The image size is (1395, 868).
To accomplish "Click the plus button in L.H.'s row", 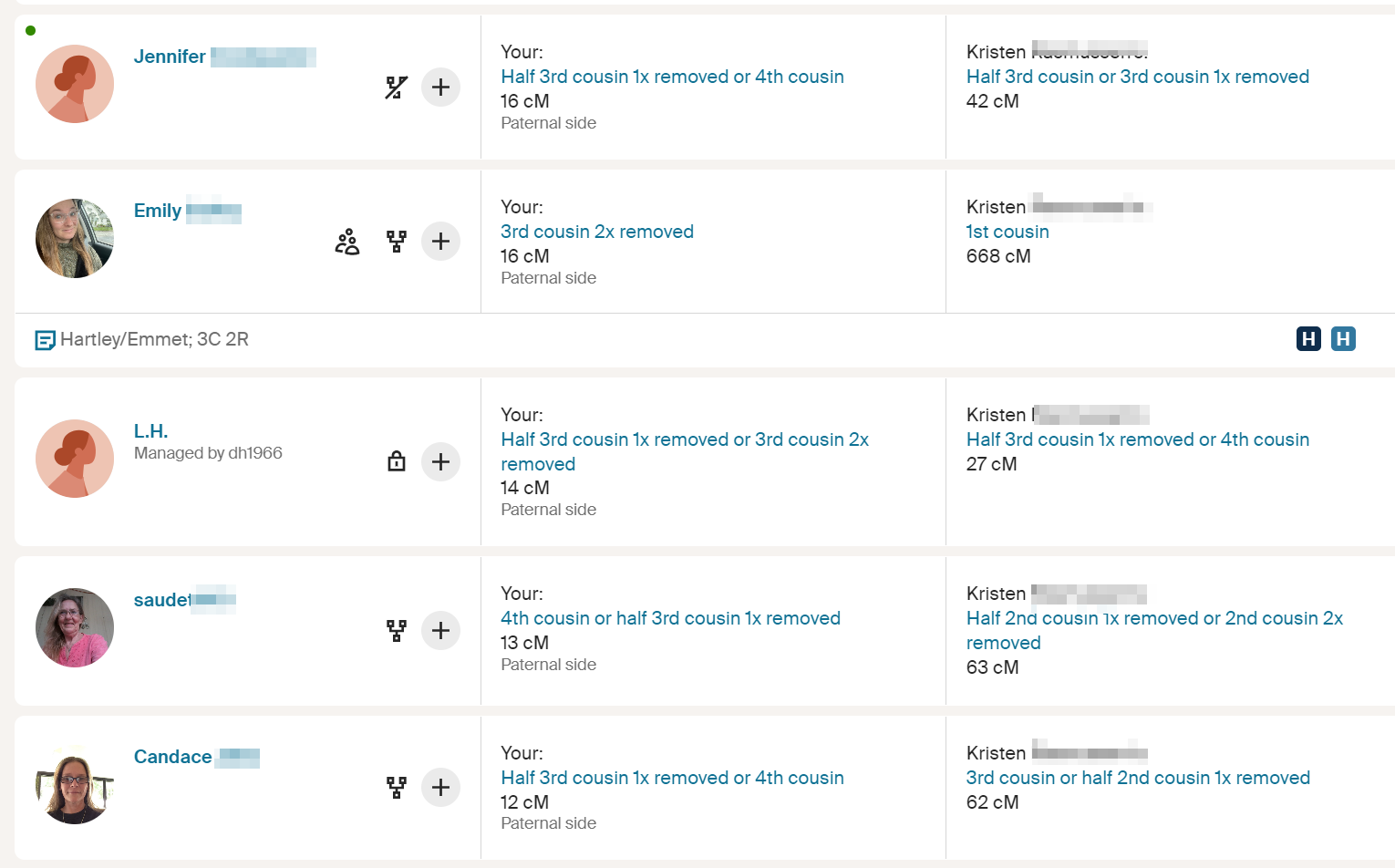I will tap(440, 461).
